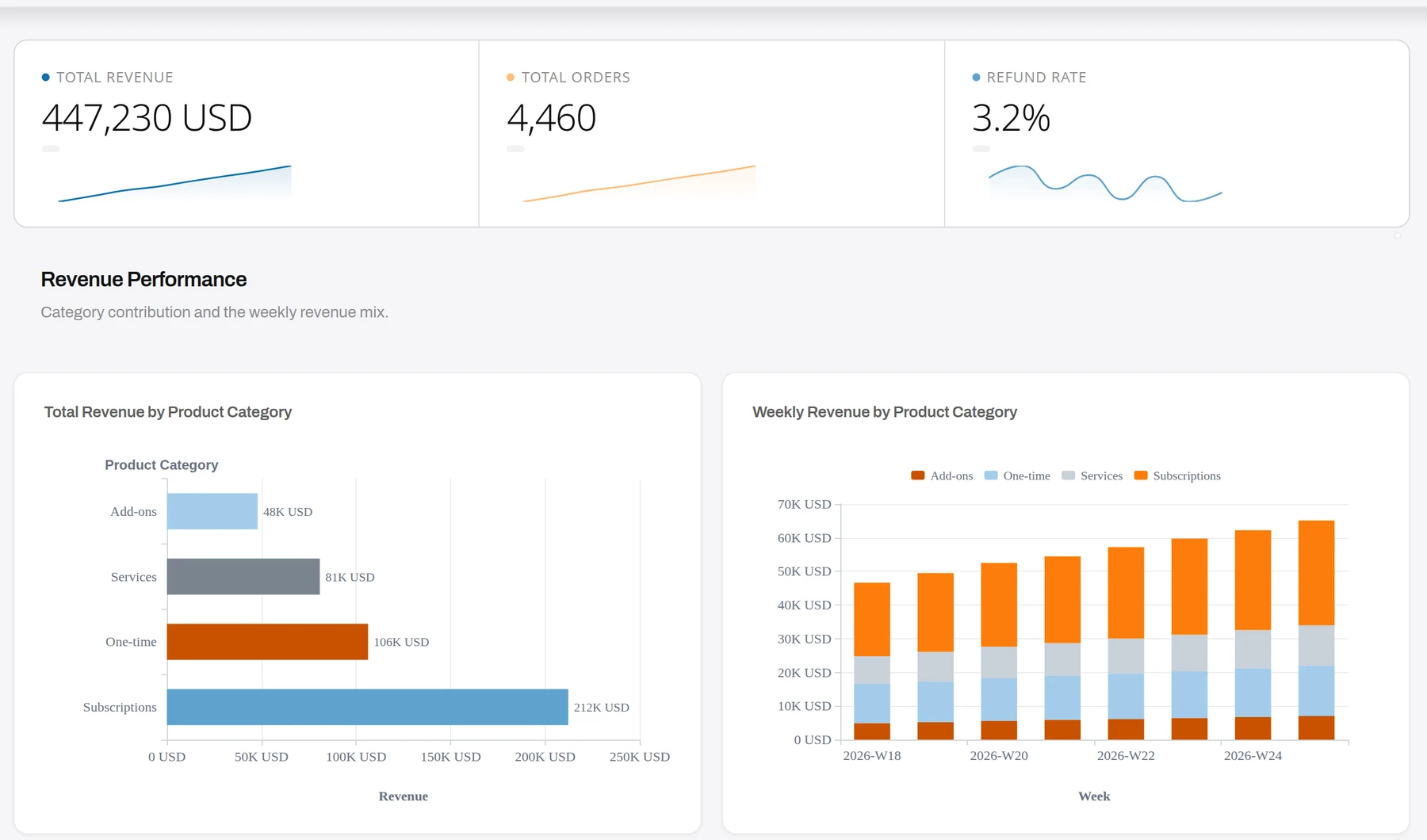Click the 2026-W18 axis label
Screen dimensions: 1427x840
pos(872,756)
